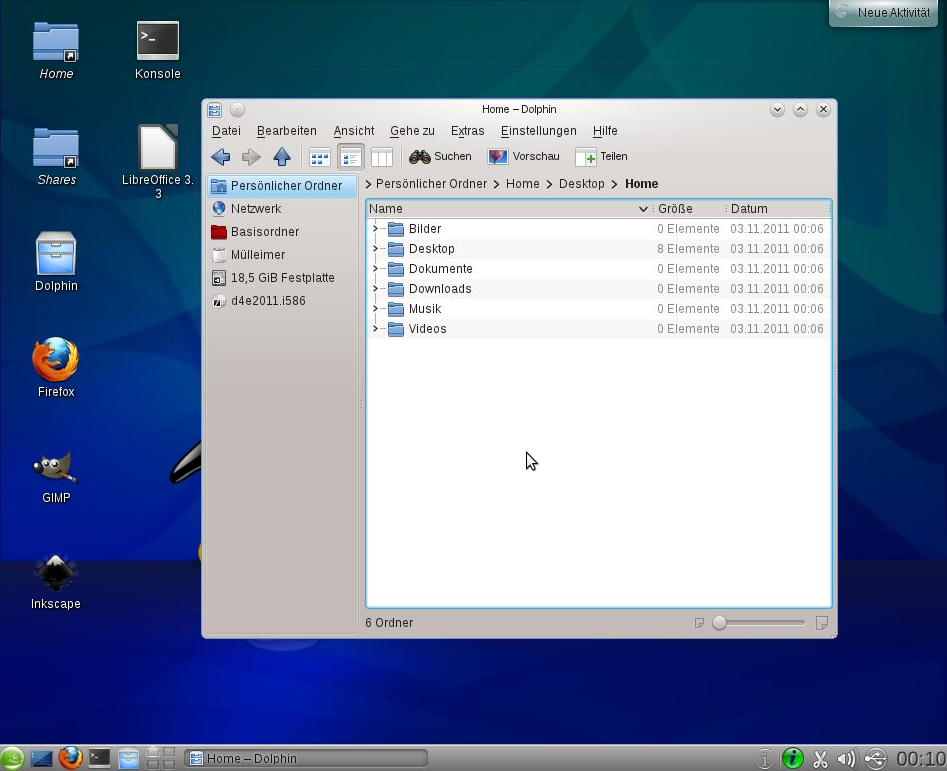The image size is (947, 771).
Task: Open the Dolphin desktop icon
Action: [56, 262]
